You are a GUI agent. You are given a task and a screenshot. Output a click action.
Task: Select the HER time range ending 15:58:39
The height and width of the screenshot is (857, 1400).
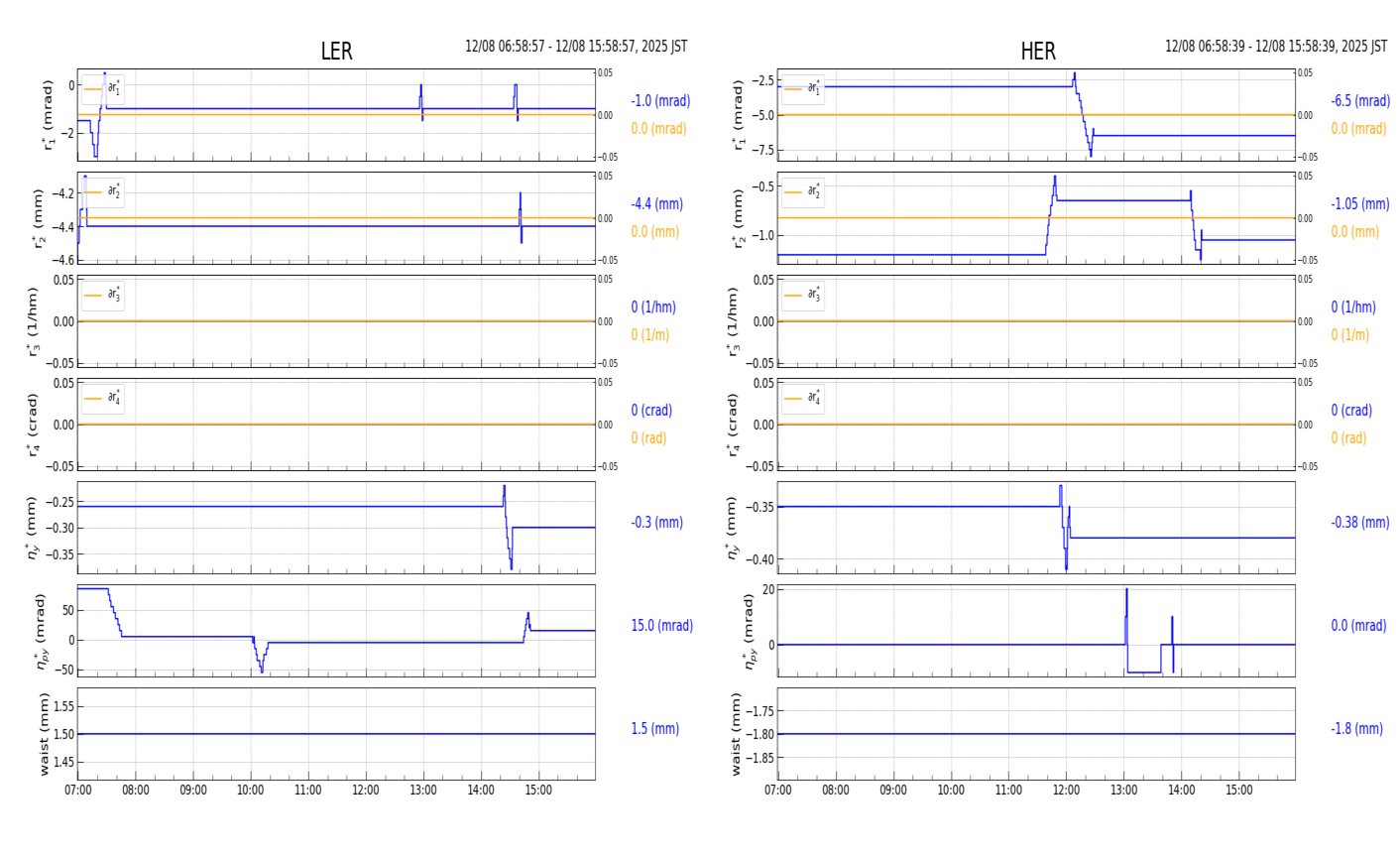(x=1276, y=47)
